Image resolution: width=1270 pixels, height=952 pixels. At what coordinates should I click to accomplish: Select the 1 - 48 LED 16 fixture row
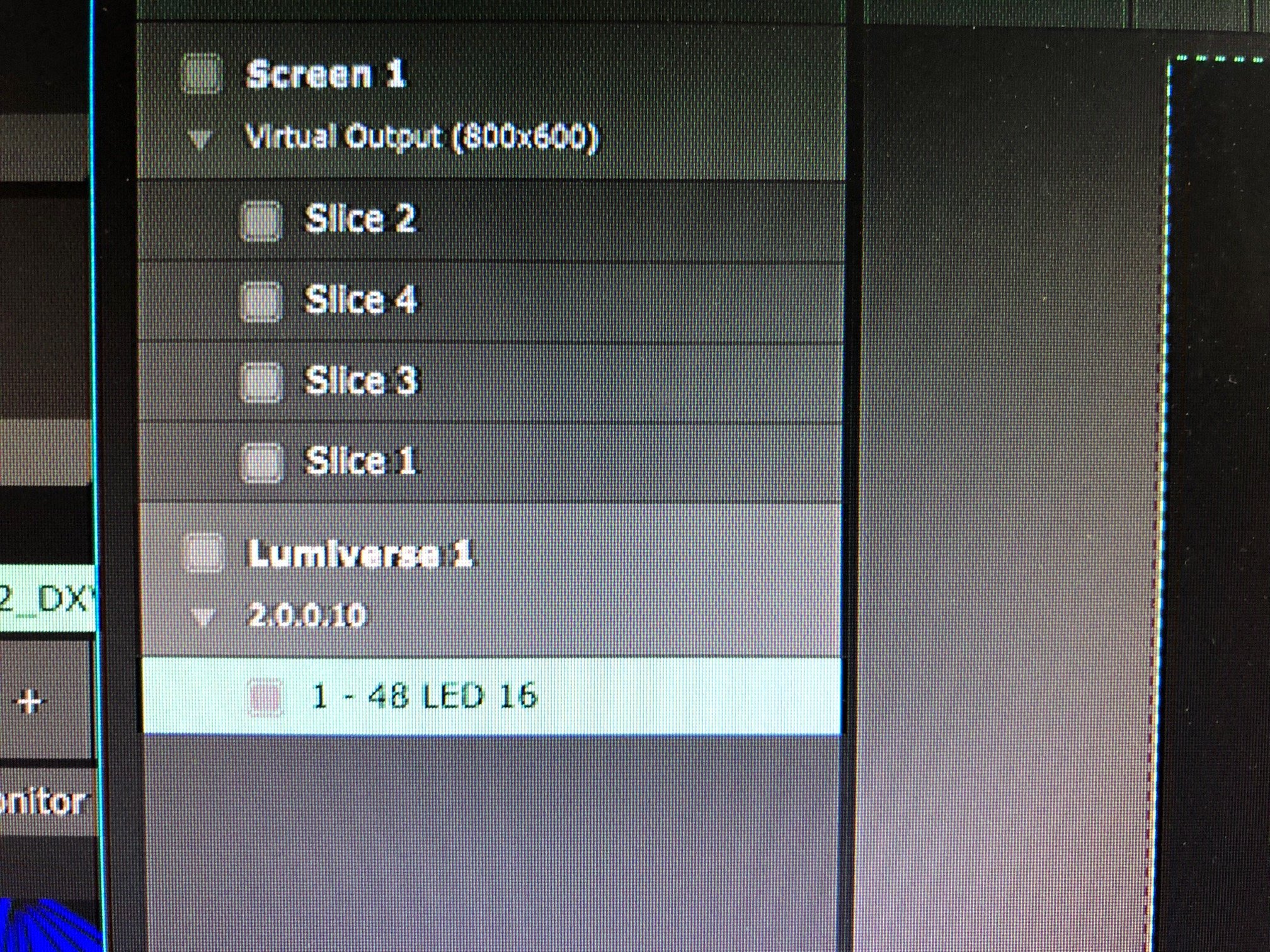(491, 696)
